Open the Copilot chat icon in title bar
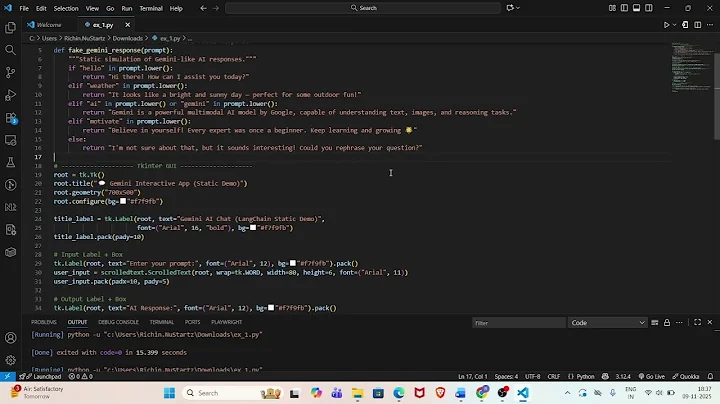This screenshot has height=404, width=720. (x=510, y=8)
